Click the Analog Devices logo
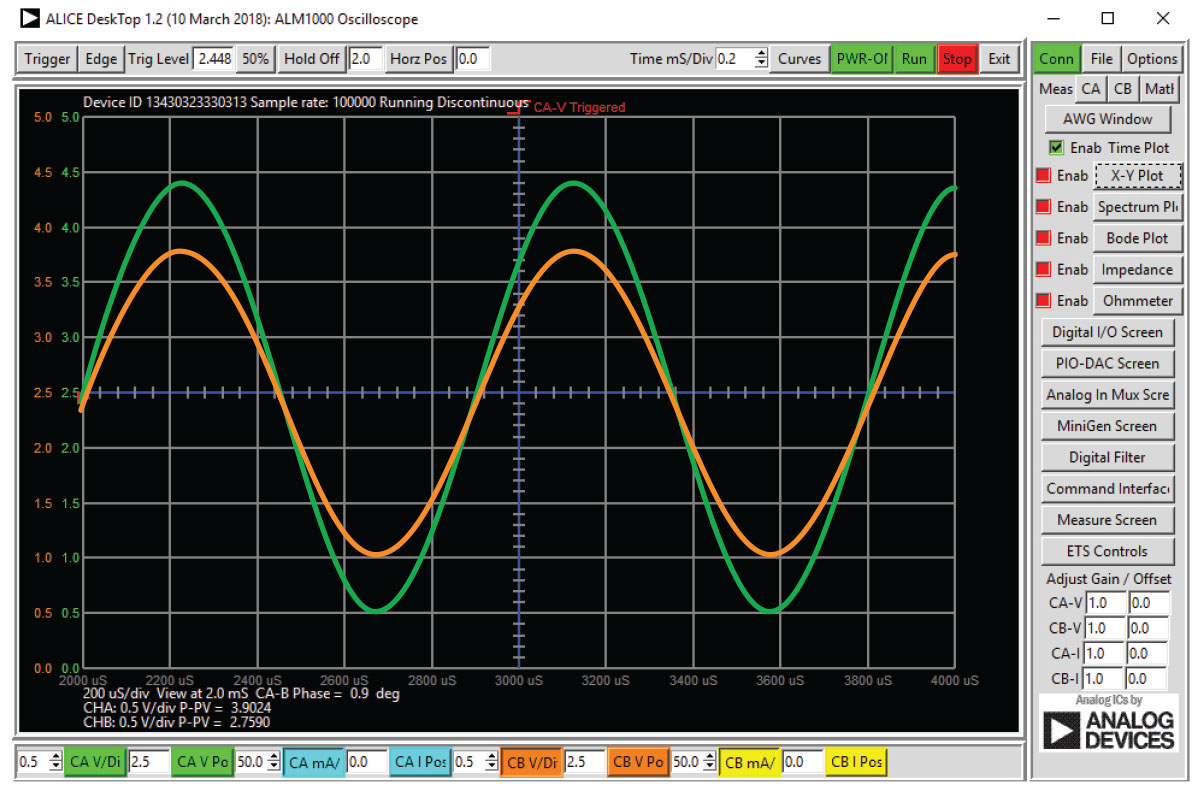 coord(1108,724)
